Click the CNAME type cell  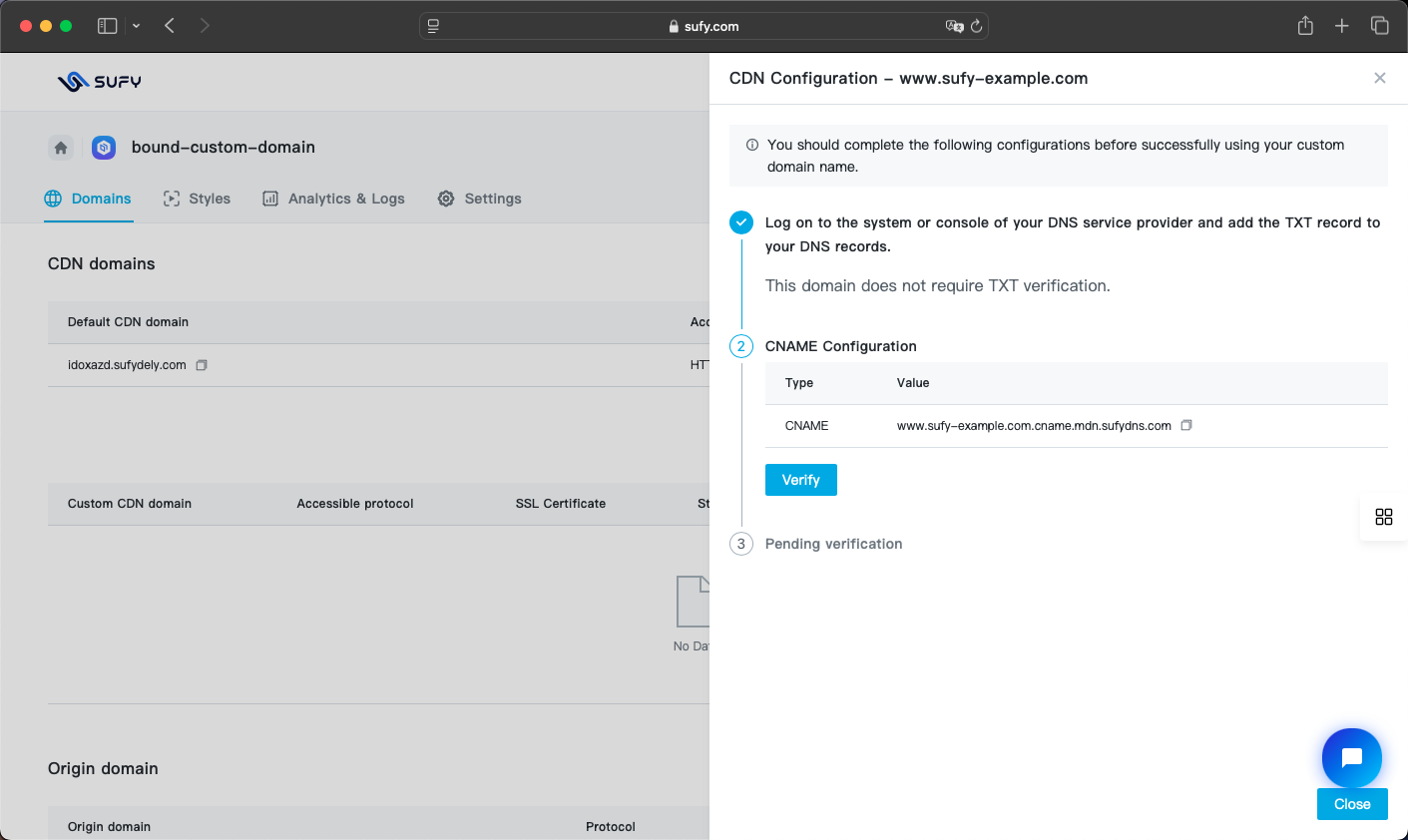pyautogui.click(x=807, y=426)
